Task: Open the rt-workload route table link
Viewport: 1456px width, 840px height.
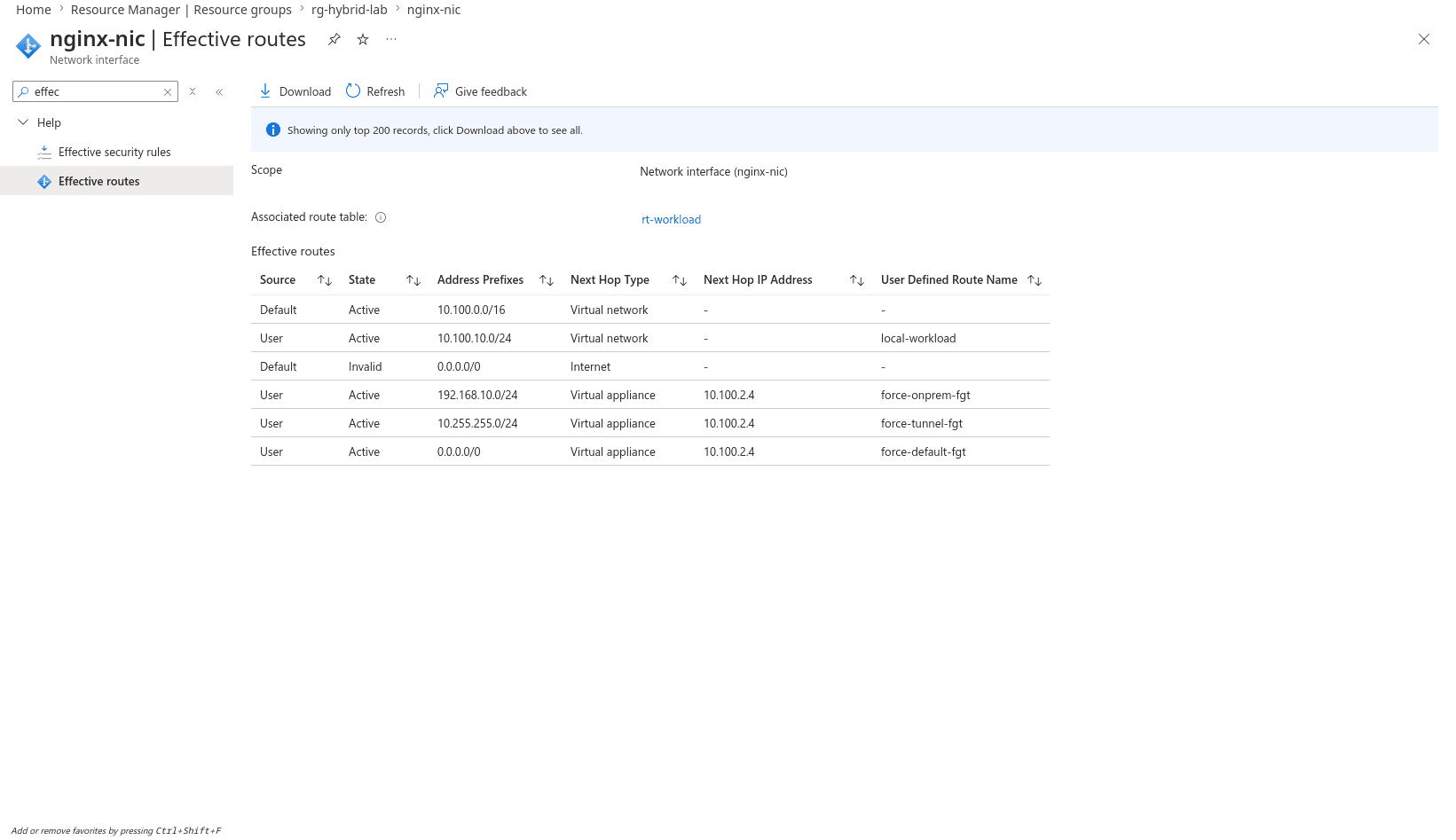Action: point(671,219)
